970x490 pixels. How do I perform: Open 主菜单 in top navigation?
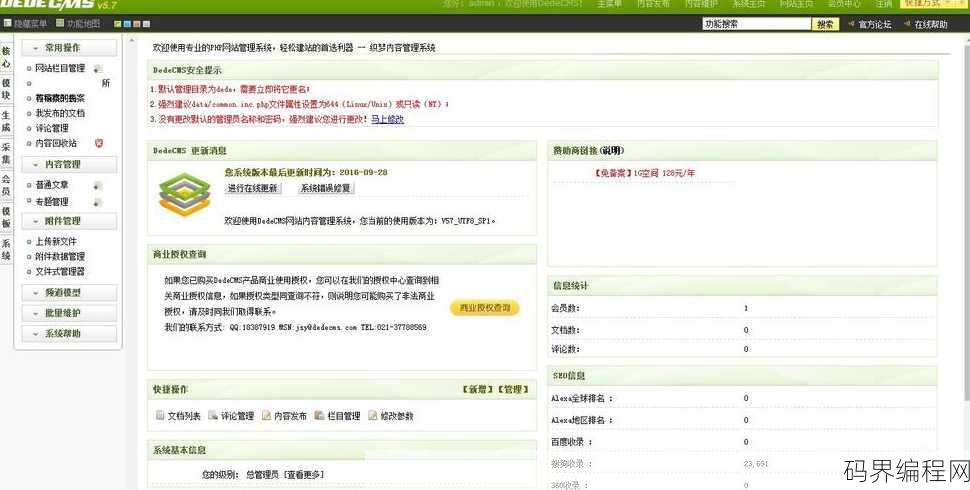(x=609, y=4)
